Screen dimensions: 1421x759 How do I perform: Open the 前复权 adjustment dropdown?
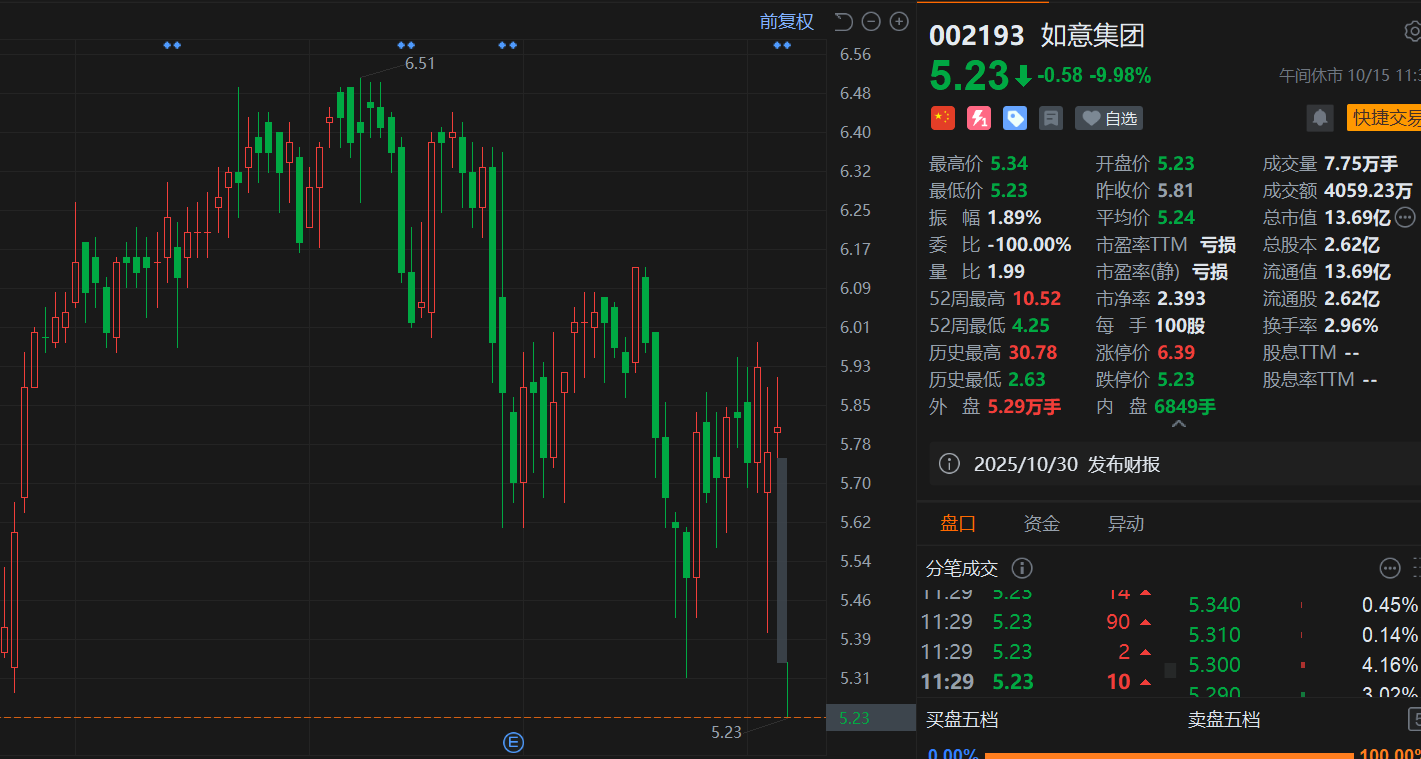coord(787,21)
